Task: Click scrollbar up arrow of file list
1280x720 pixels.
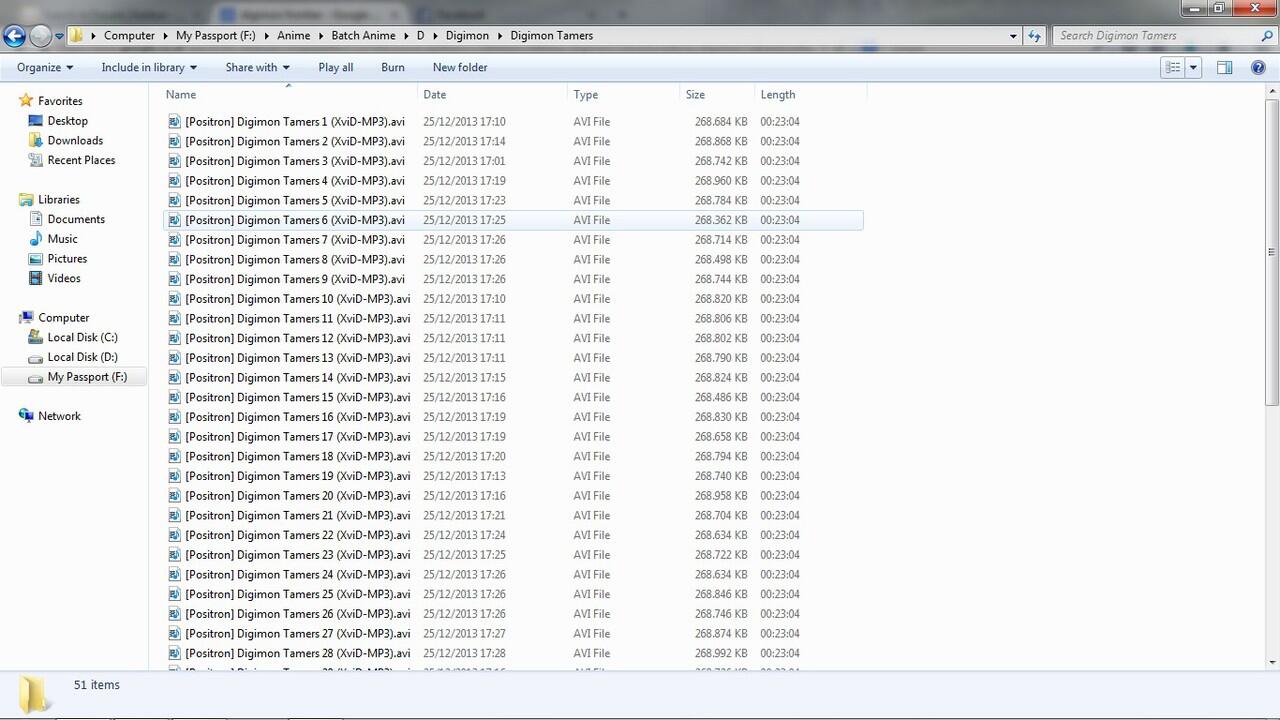Action: [1272, 92]
